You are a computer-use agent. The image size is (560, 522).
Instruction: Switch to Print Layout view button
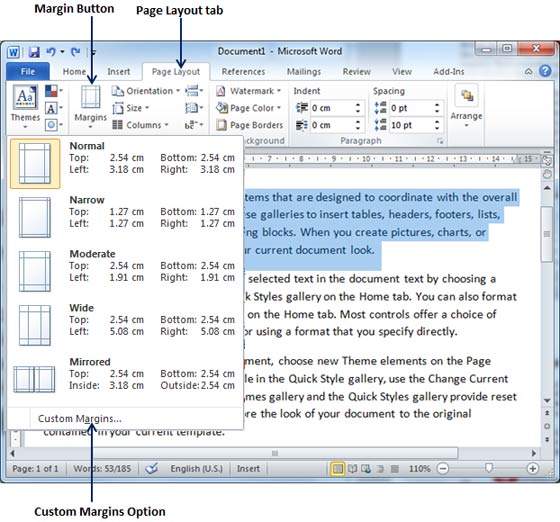point(337,468)
